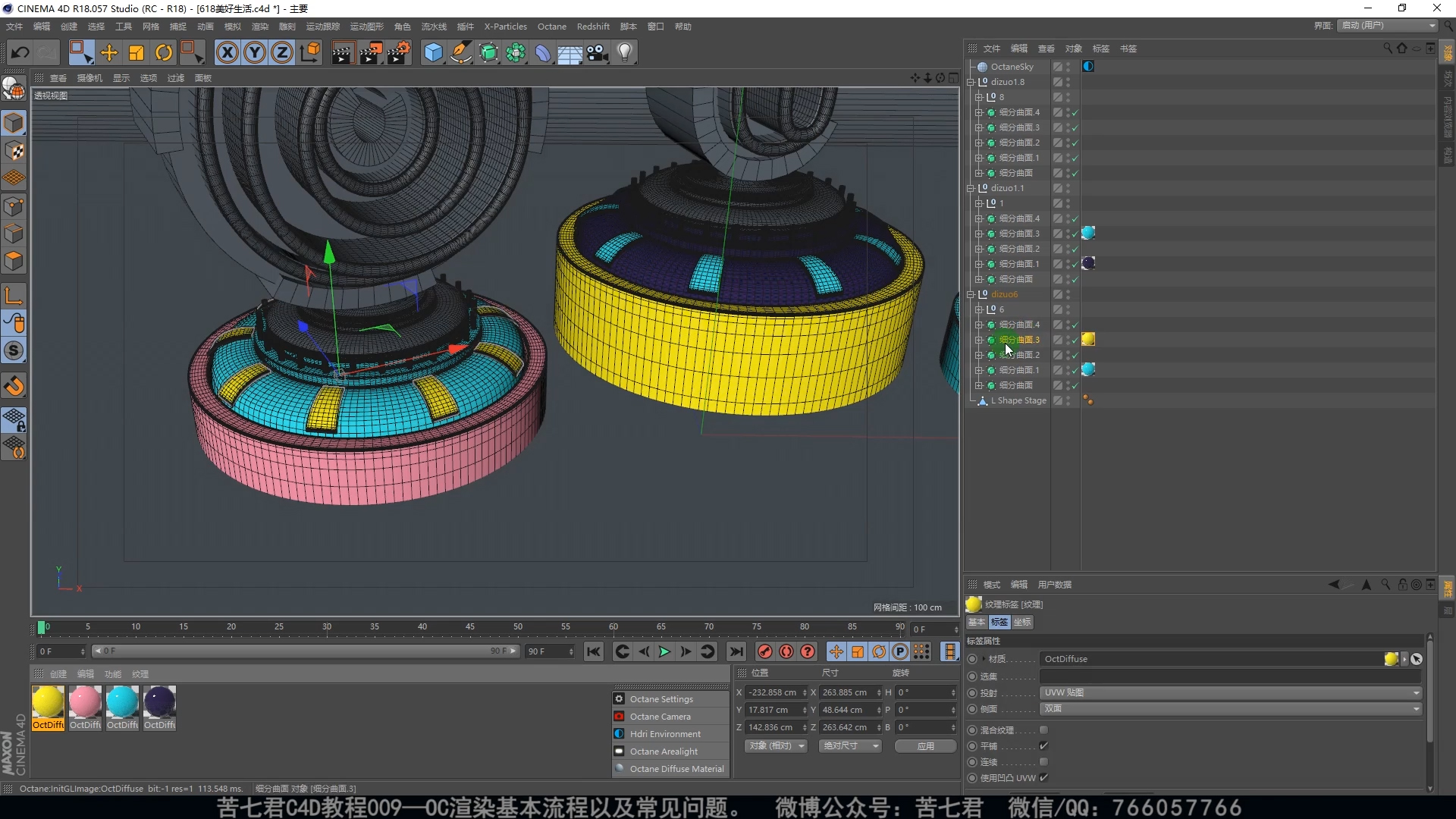Uncheck the 平铺 checkbox
This screenshot has height=819, width=1456.
pyautogui.click(x=1043, y=746)
